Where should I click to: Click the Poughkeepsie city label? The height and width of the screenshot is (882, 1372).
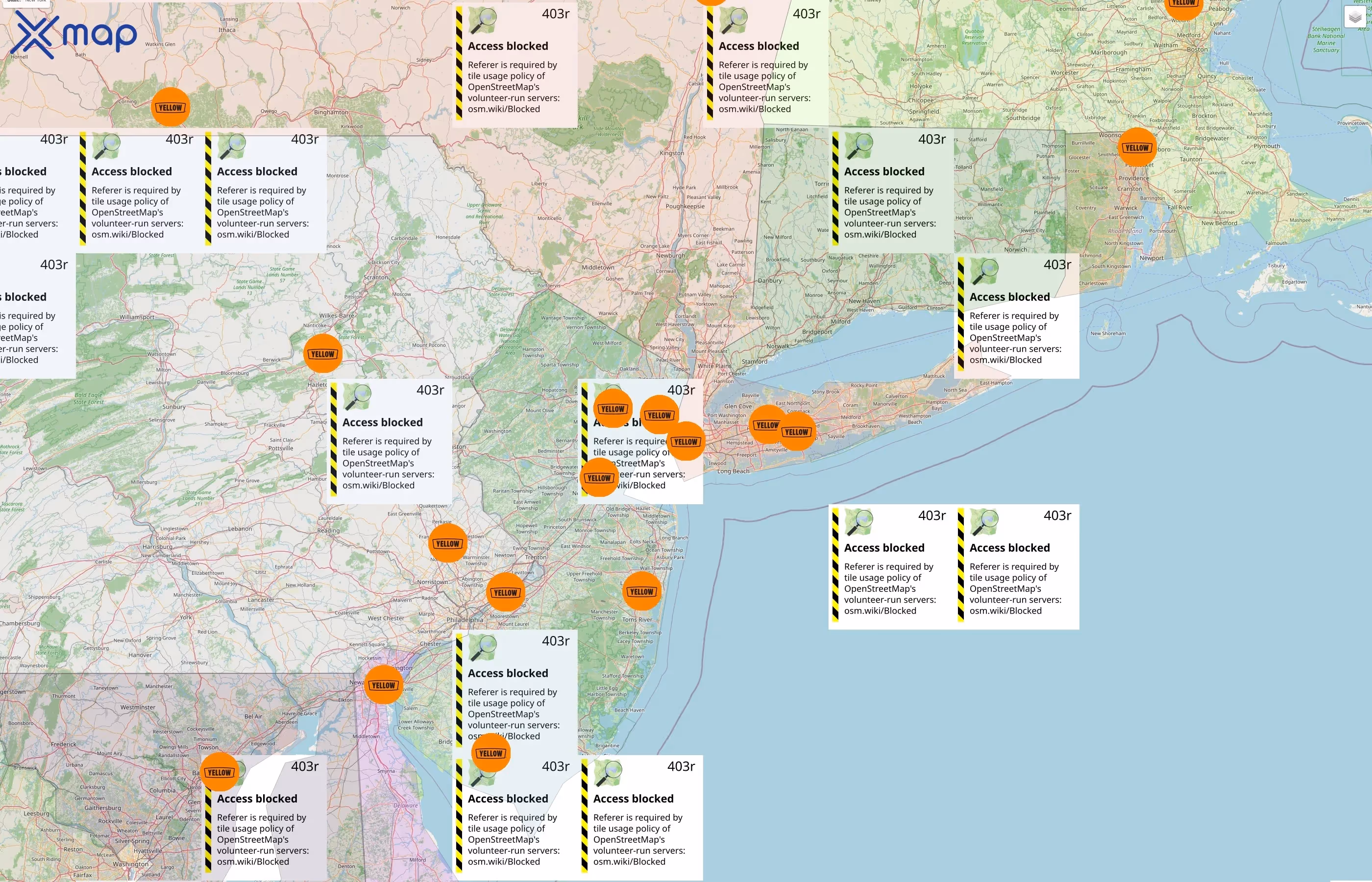[686, 206]
